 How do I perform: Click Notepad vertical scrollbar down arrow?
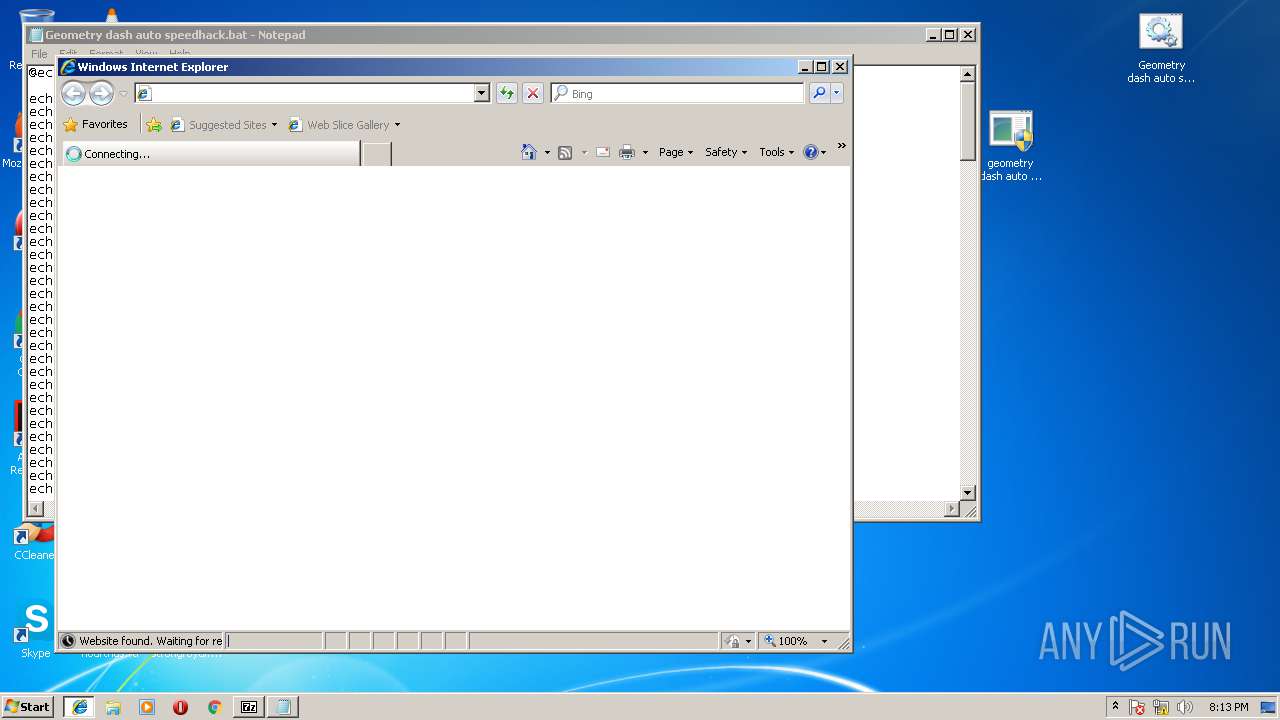(x=967, y=493)
